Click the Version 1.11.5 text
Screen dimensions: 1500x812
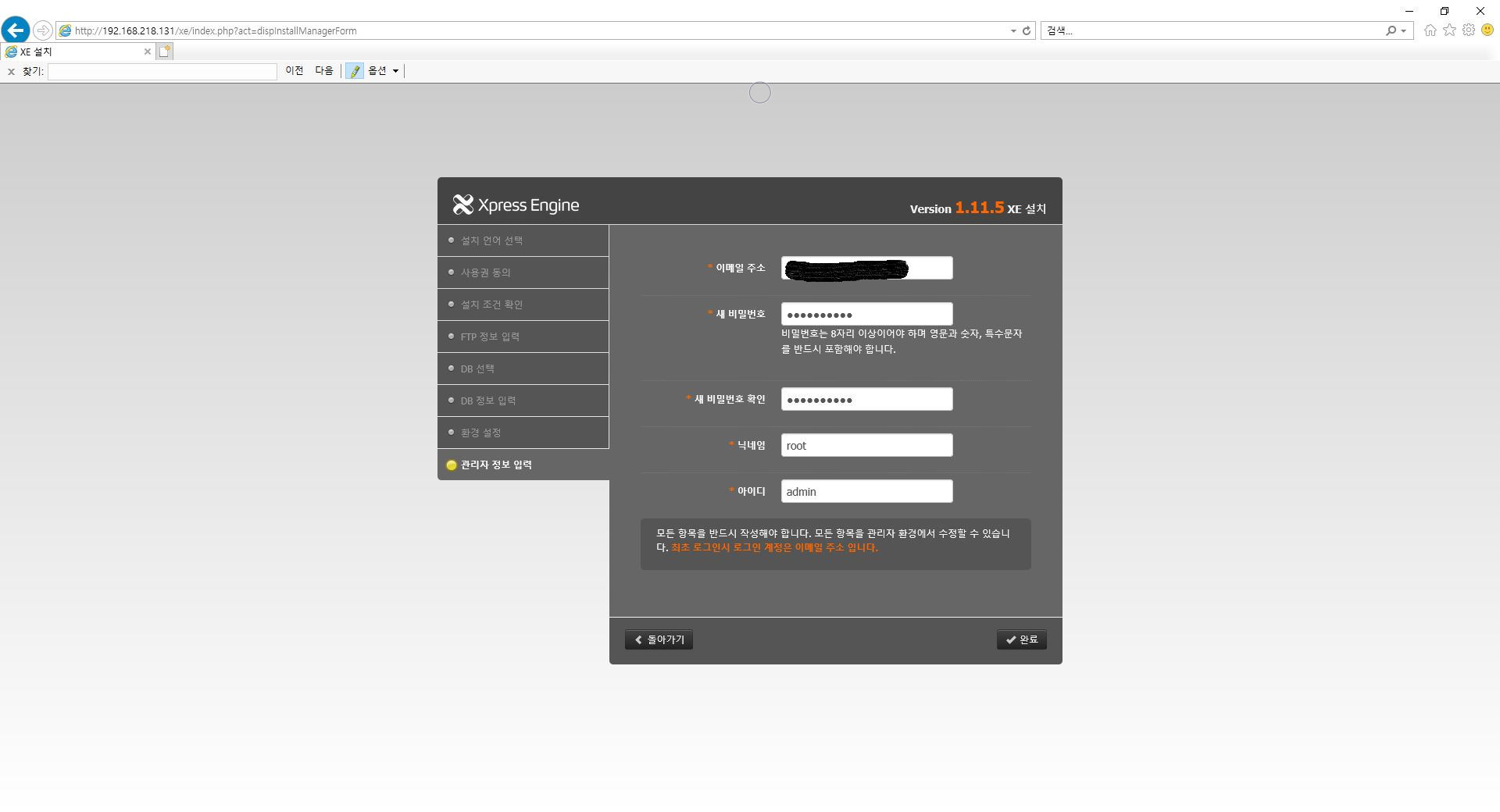[957, 208]
